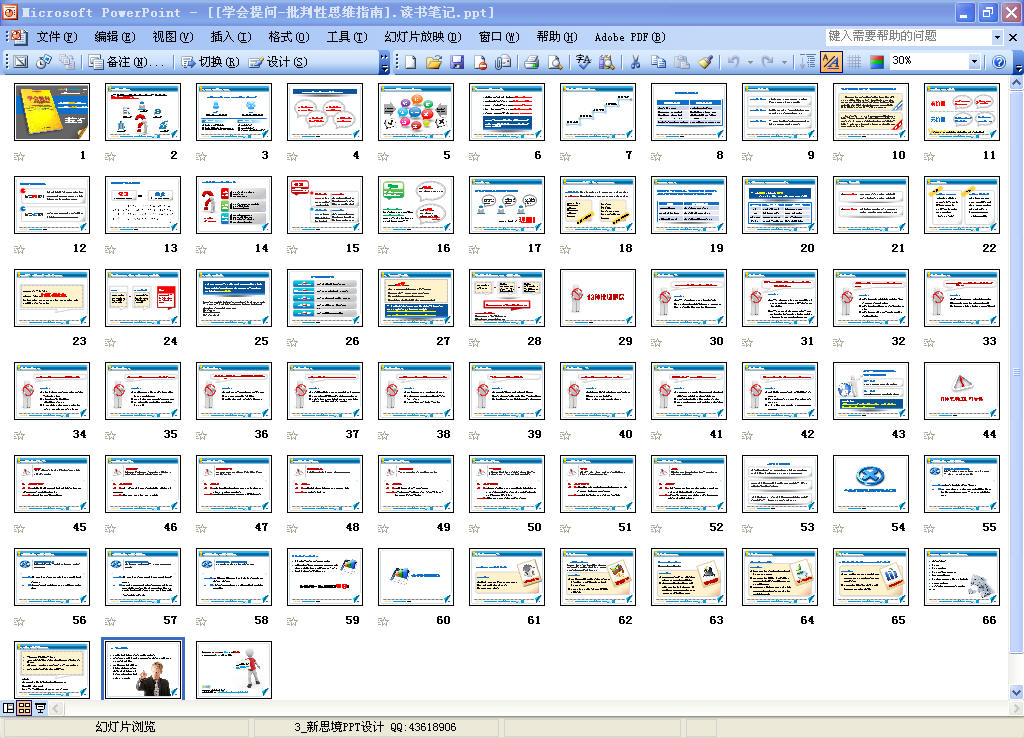
Task: Click the Cut scissors icon
Action: click(635, 61)
